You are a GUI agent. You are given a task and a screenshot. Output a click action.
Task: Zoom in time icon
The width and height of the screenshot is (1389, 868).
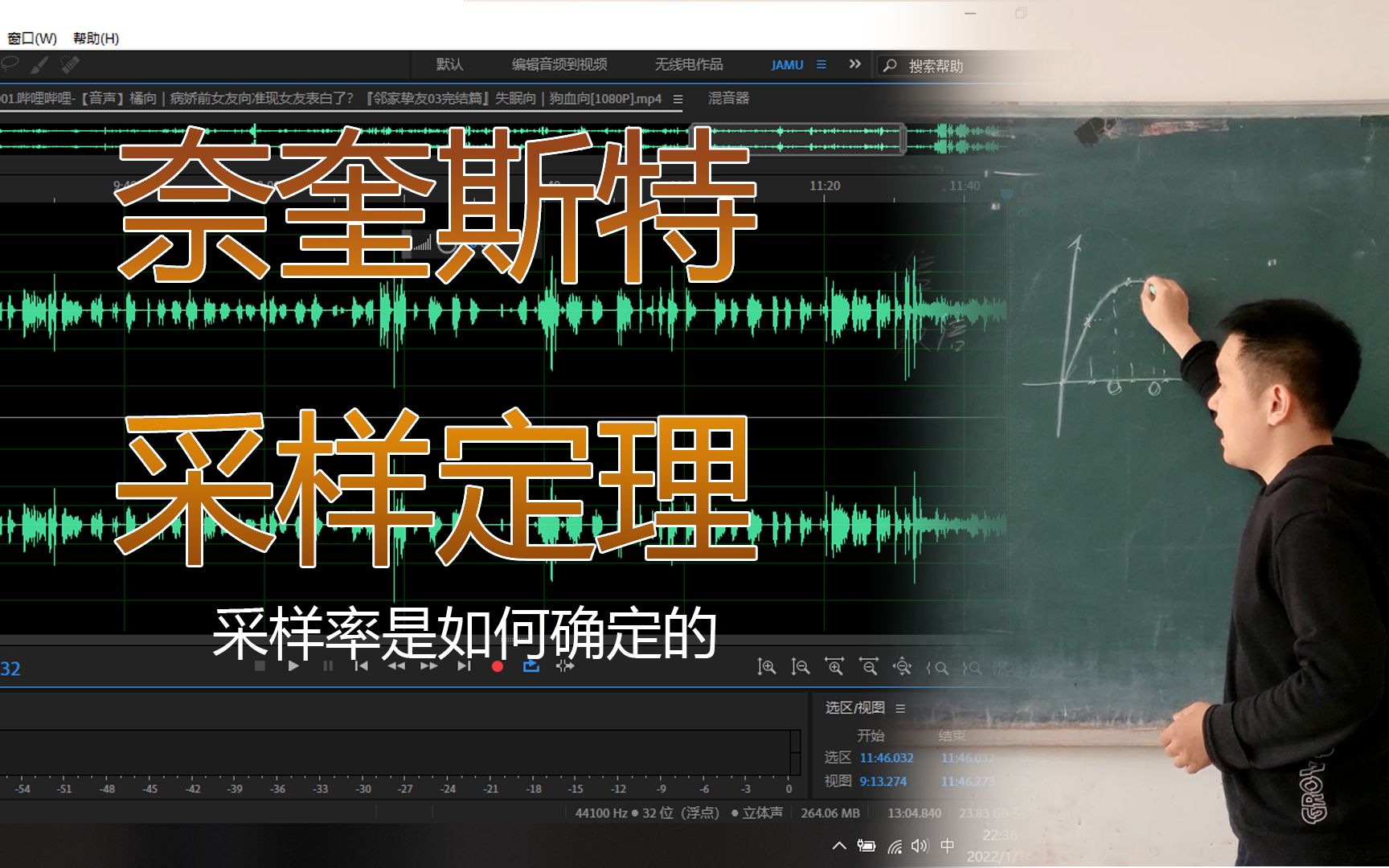(x=834, y=666)
